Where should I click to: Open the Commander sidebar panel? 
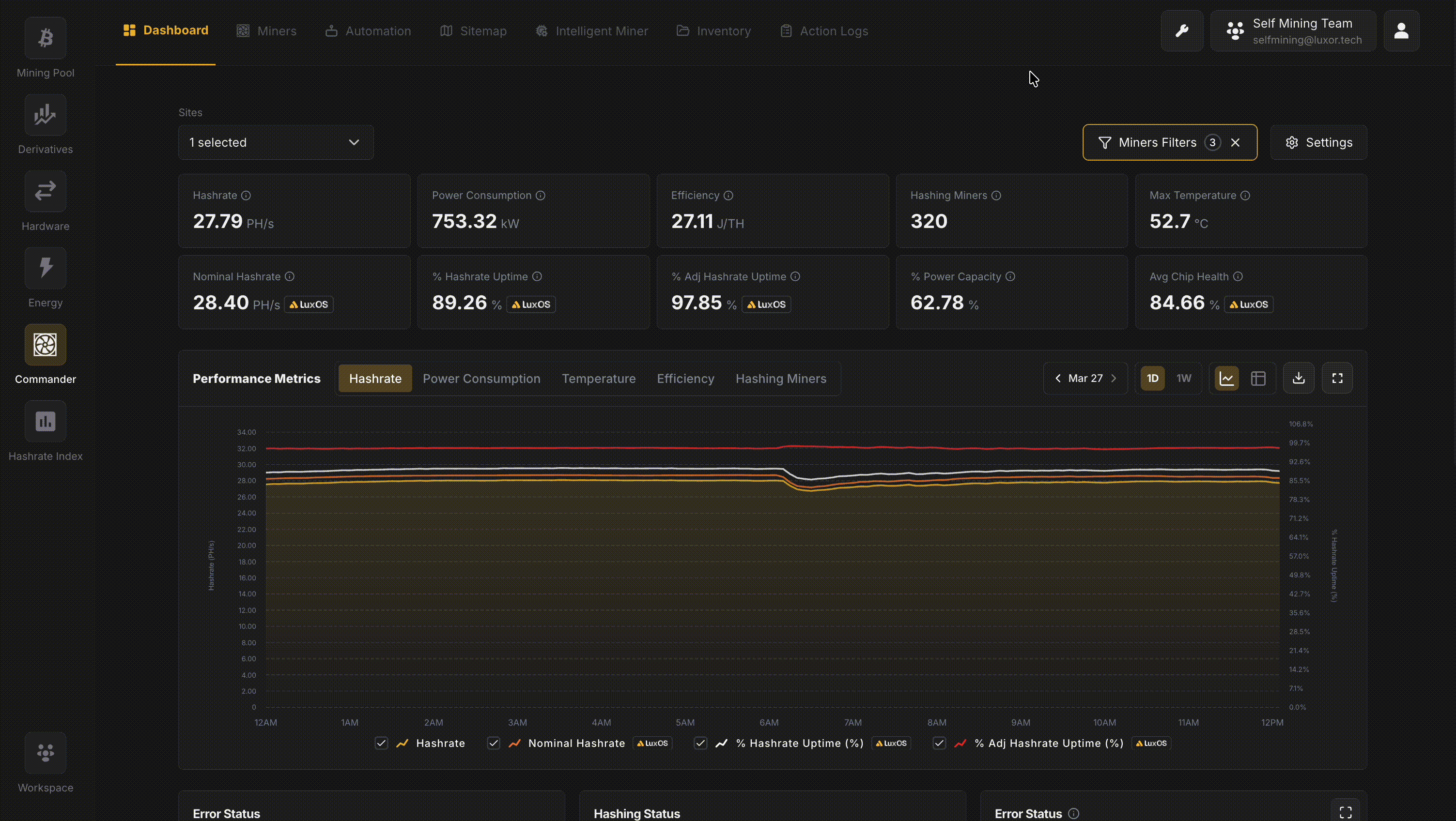tap(45, 345)
